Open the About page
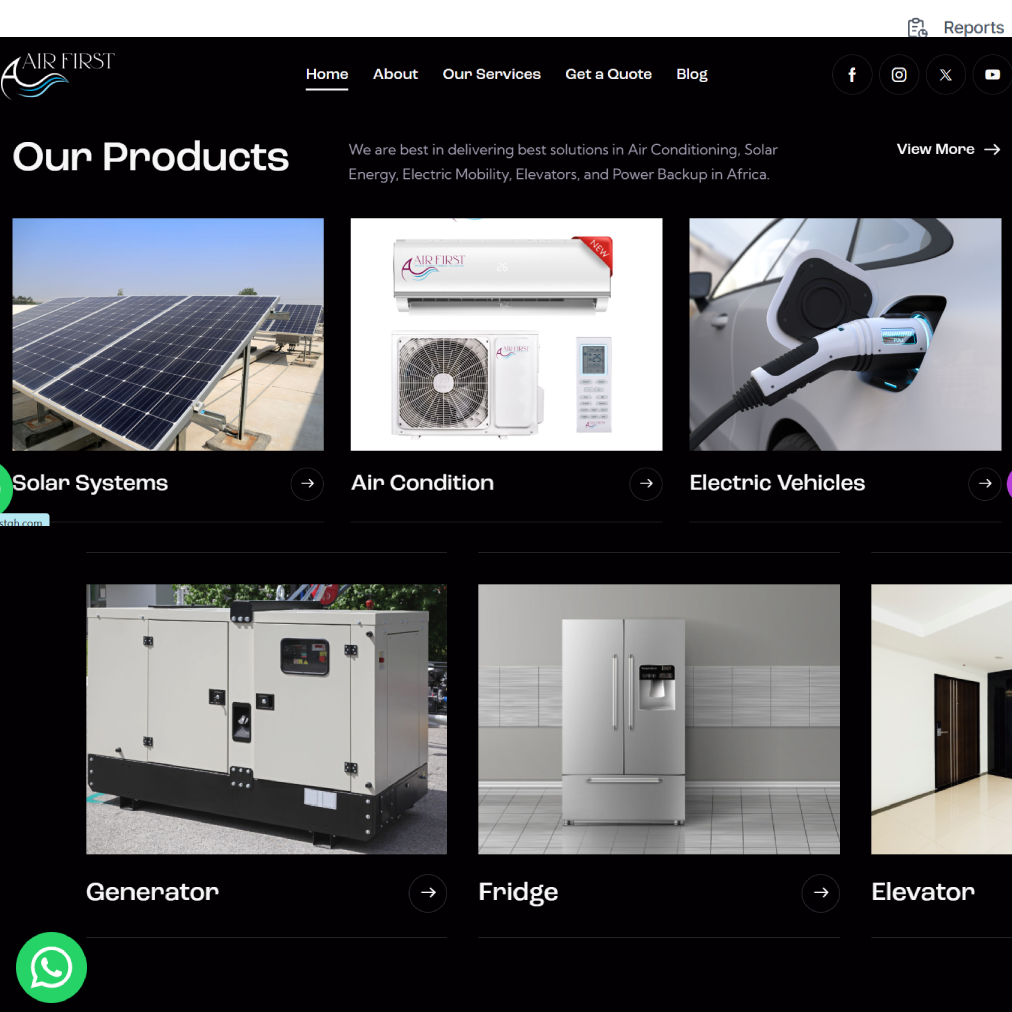The image size is (1012, 1012). [395, 74]
